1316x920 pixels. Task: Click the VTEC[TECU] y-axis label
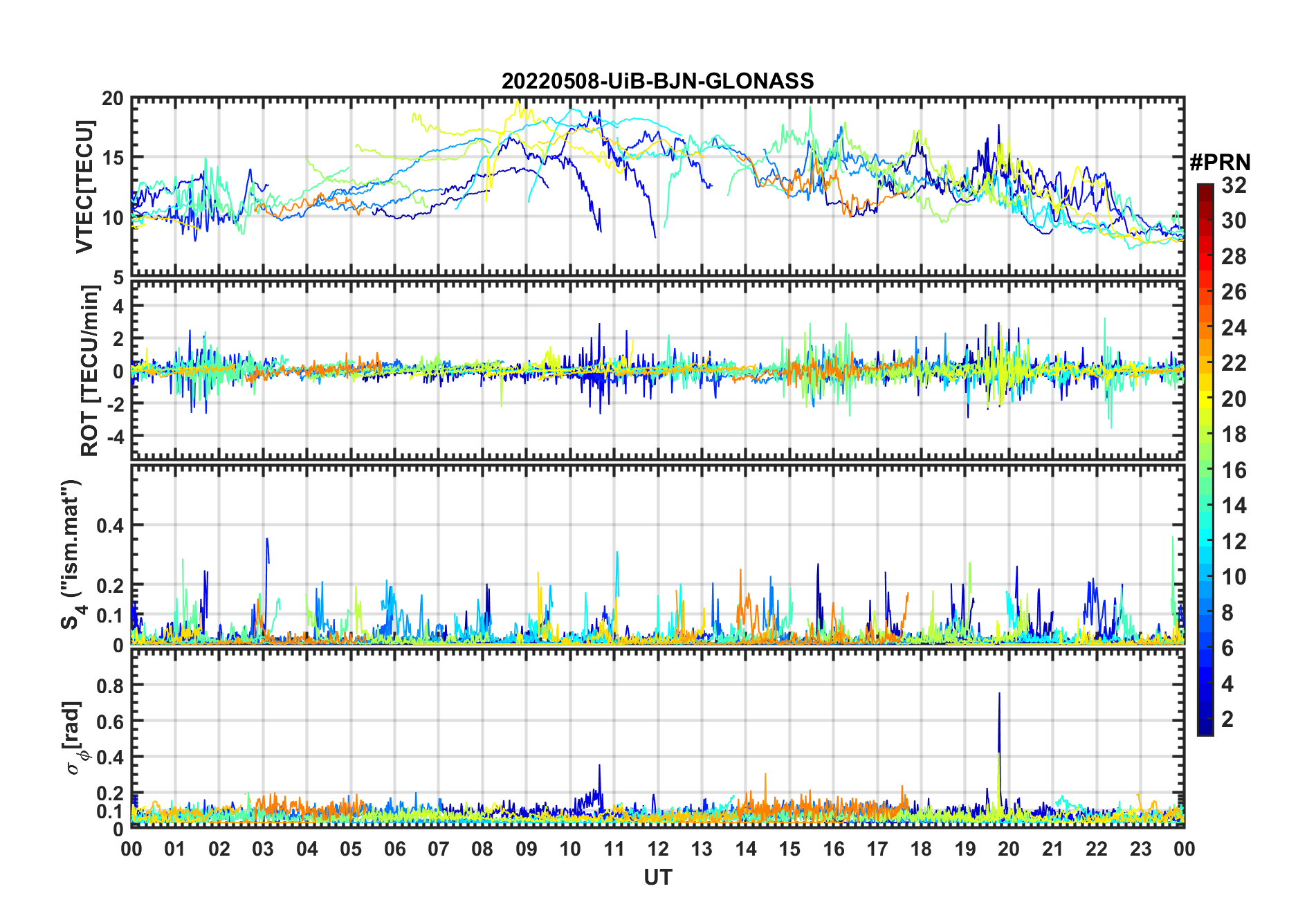[x=85, y=187]
